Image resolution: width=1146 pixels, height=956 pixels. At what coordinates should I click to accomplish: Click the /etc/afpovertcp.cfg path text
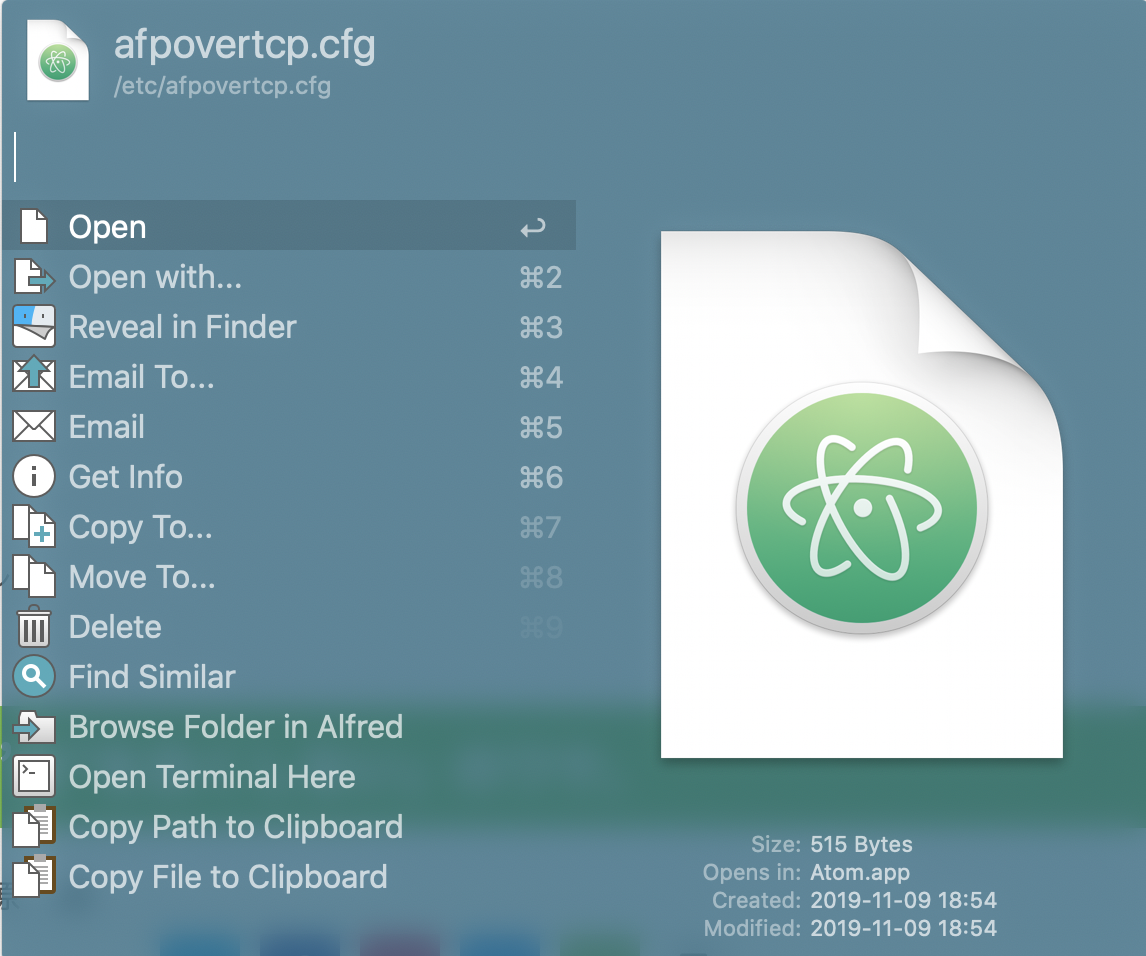(222, 86)
